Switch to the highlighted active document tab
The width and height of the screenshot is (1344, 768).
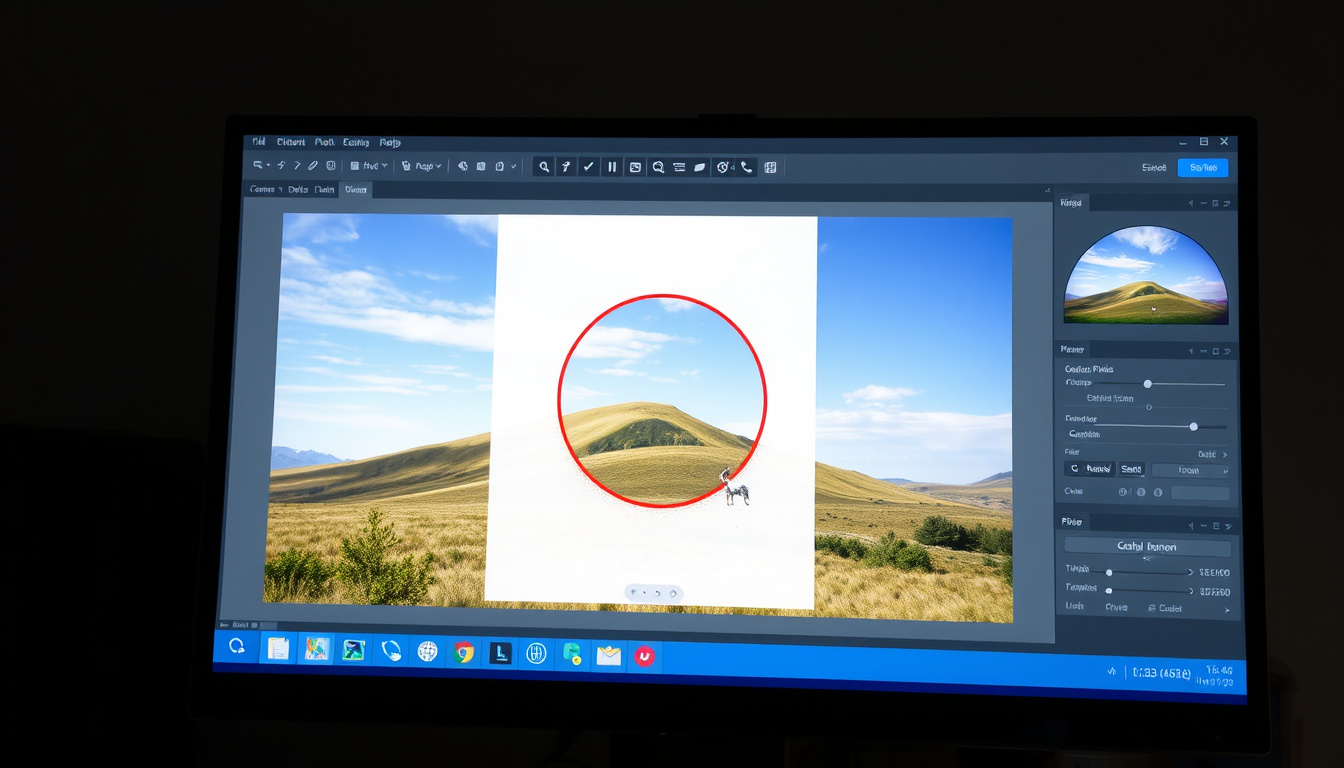(356, 189)
